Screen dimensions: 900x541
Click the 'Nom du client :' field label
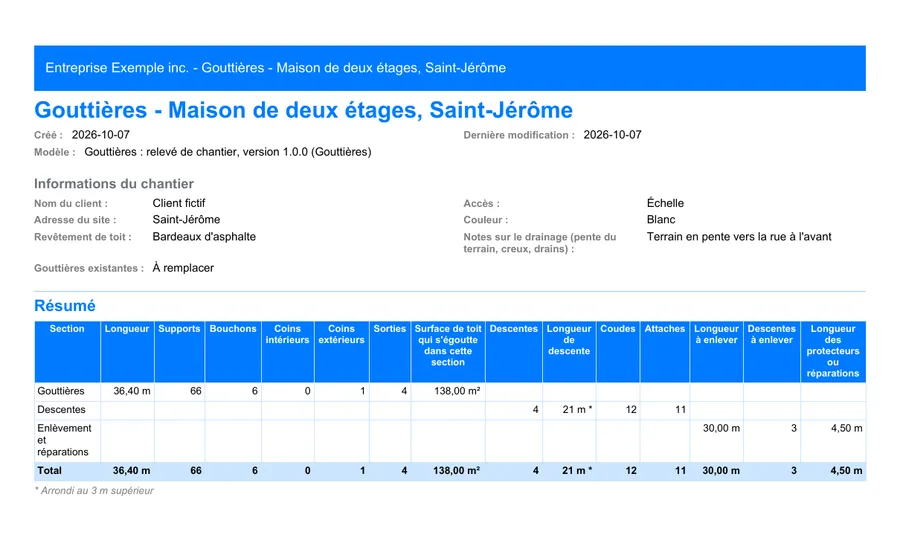coord(71,204)
